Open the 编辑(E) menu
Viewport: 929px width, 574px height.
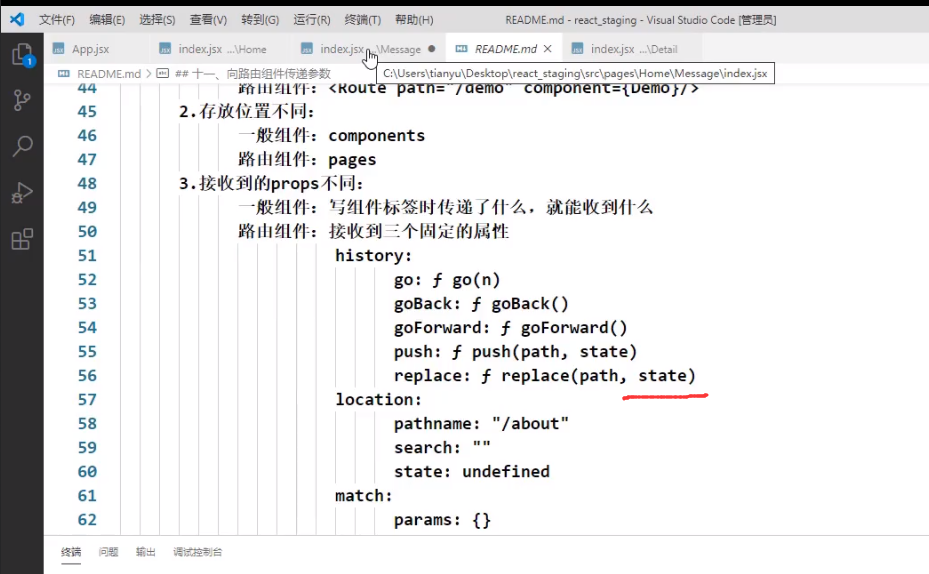(107, 20)
